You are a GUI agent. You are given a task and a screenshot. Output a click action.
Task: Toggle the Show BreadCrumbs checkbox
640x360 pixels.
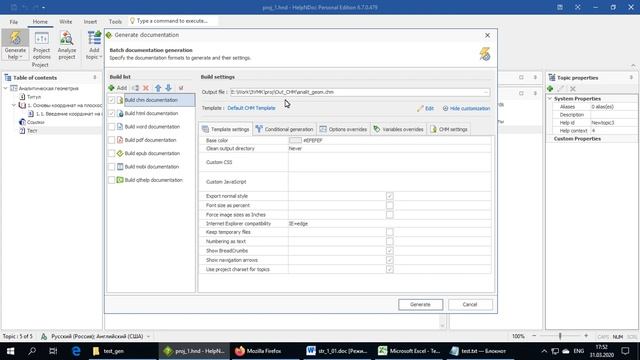tap(390, 251)
